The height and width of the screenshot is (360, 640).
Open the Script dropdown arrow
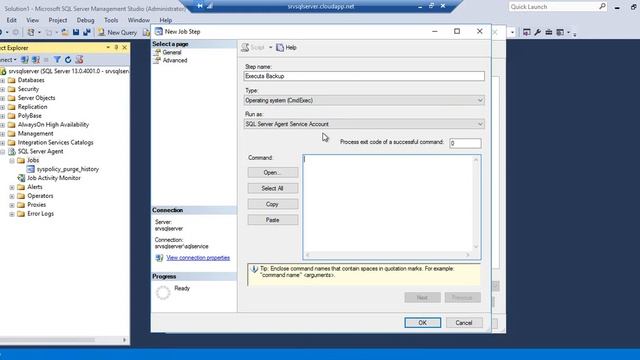(x=270, y=47)
